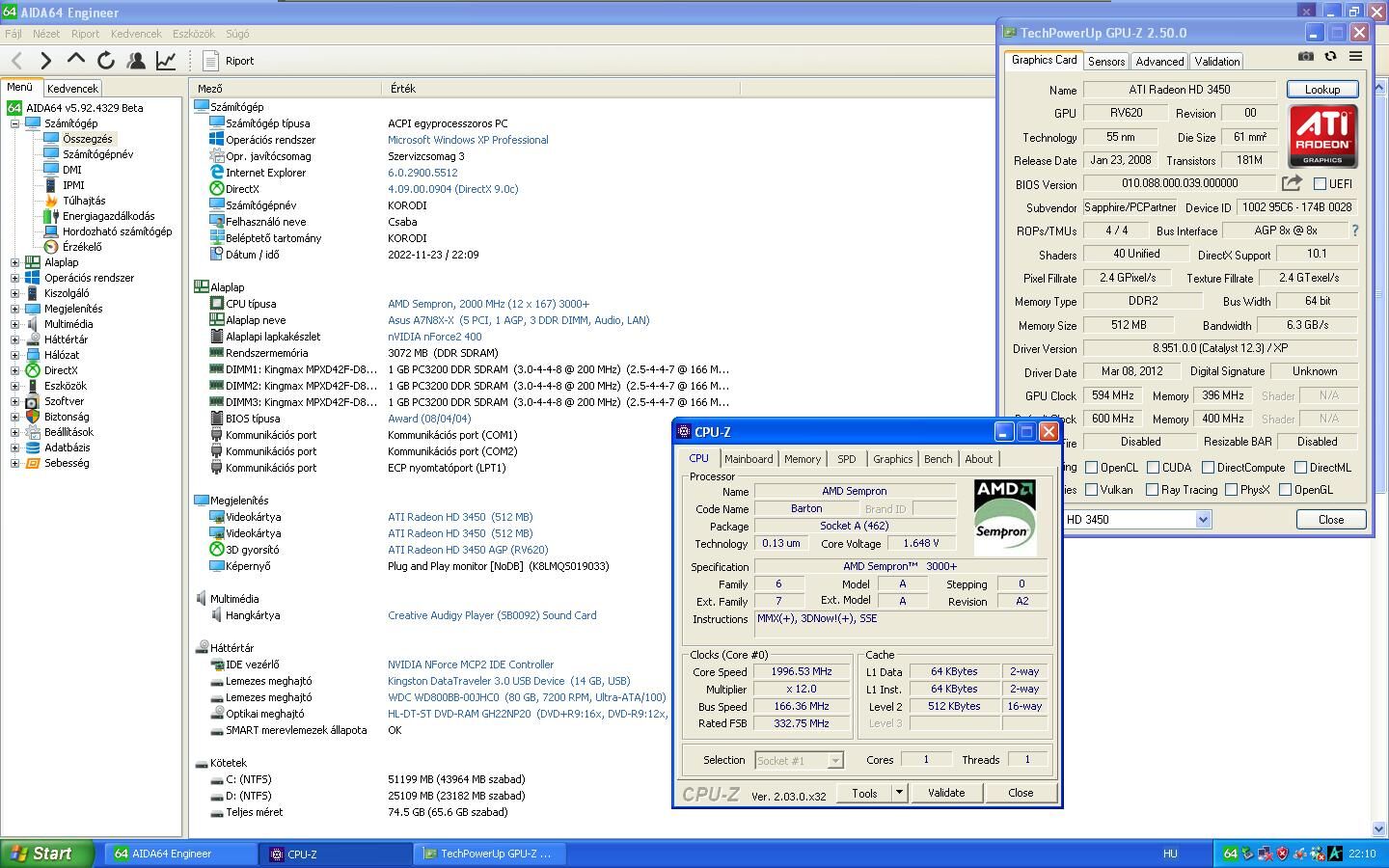This screenshot has width=1389, height=868.
Task: Save BIOS using export arrow icon
Action: tap(1292, 183)
